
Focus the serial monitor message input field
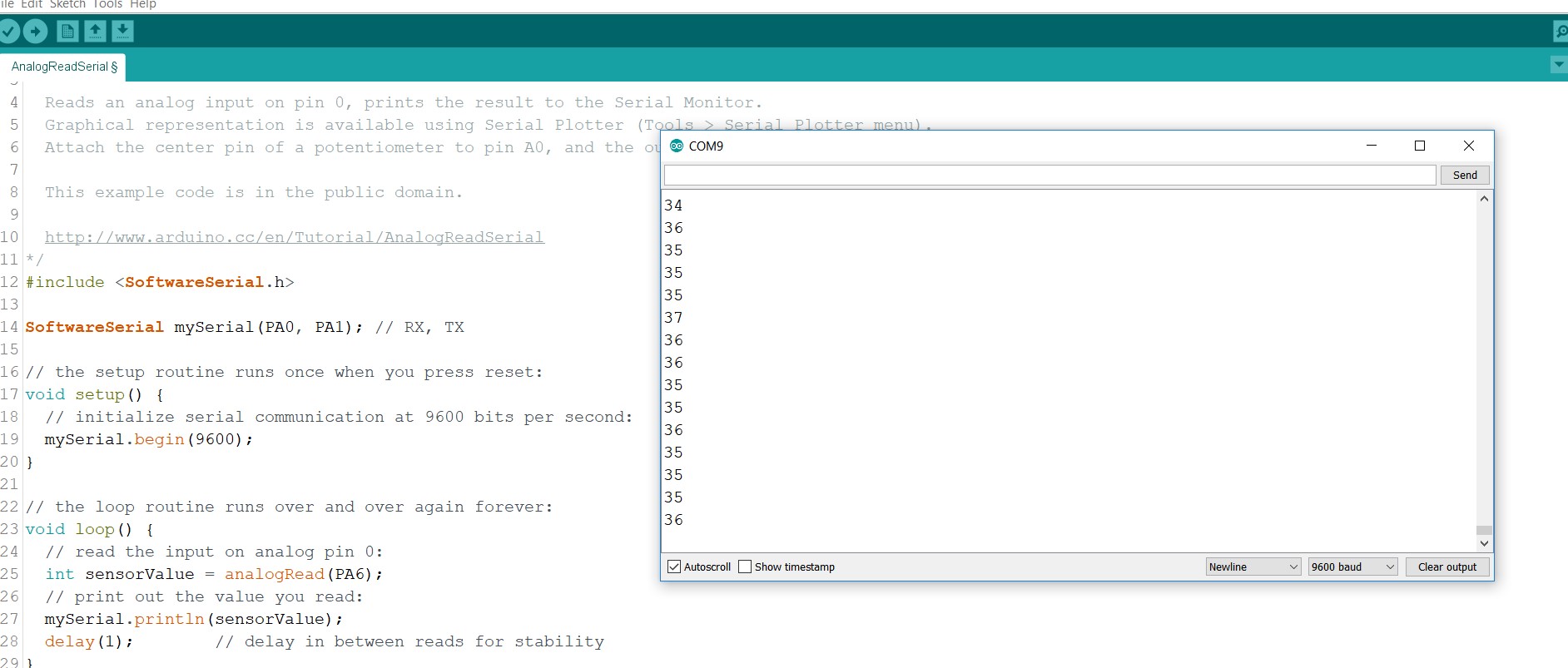(x=1050, y=175)
